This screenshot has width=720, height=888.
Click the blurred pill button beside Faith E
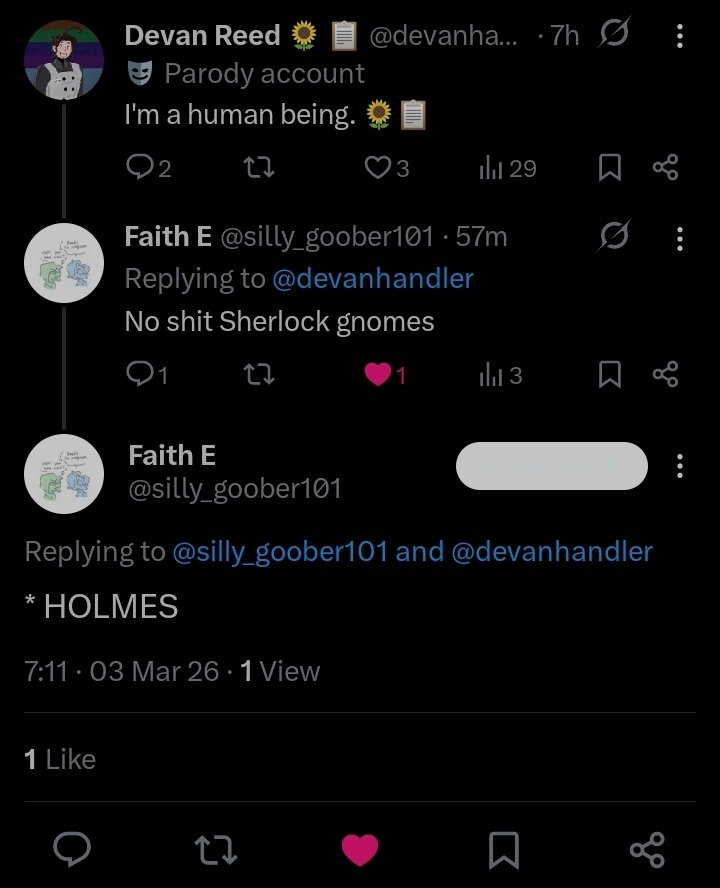552,466
